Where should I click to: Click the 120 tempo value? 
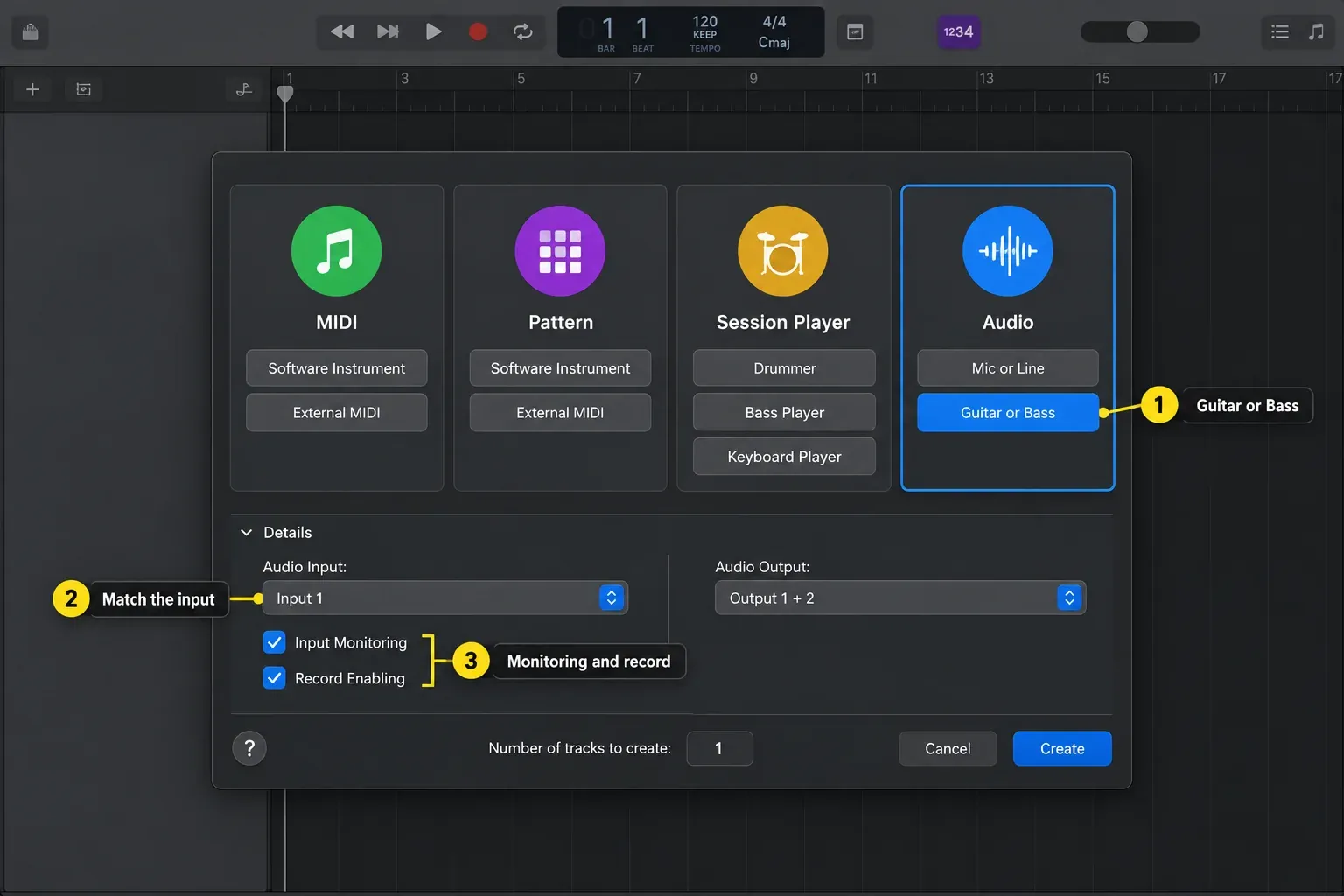(705, 22)
